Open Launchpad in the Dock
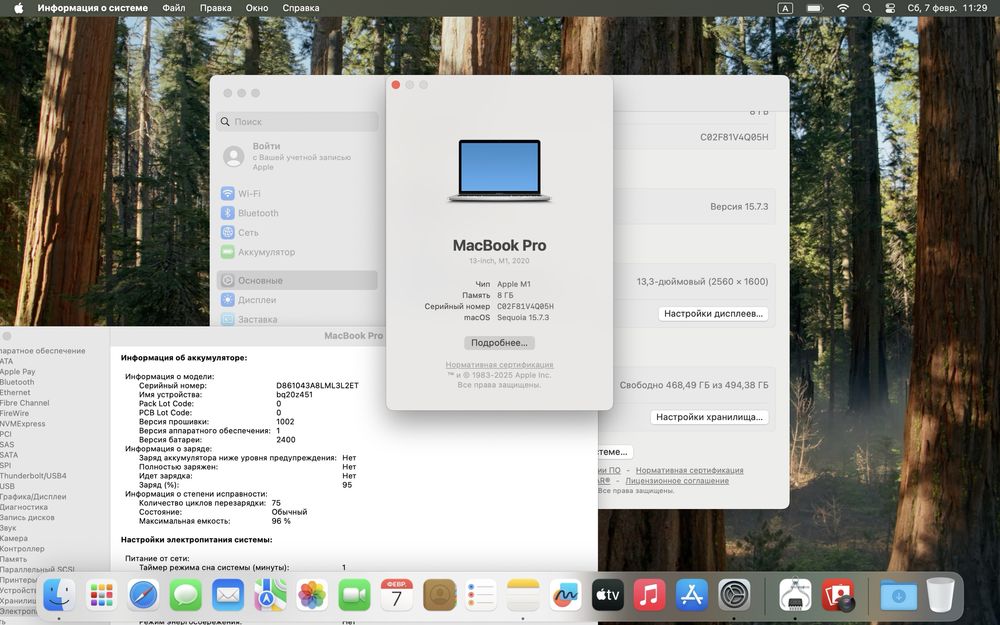This screenshot has width=1000, height=625. 101,595
